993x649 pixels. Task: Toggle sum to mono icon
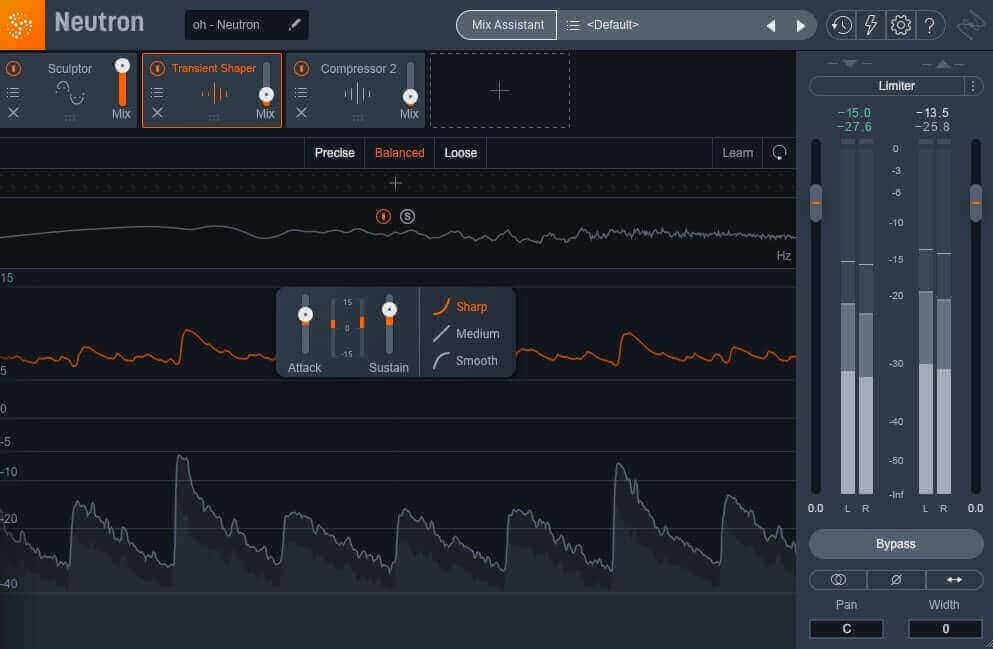click(x=838, y=579)
